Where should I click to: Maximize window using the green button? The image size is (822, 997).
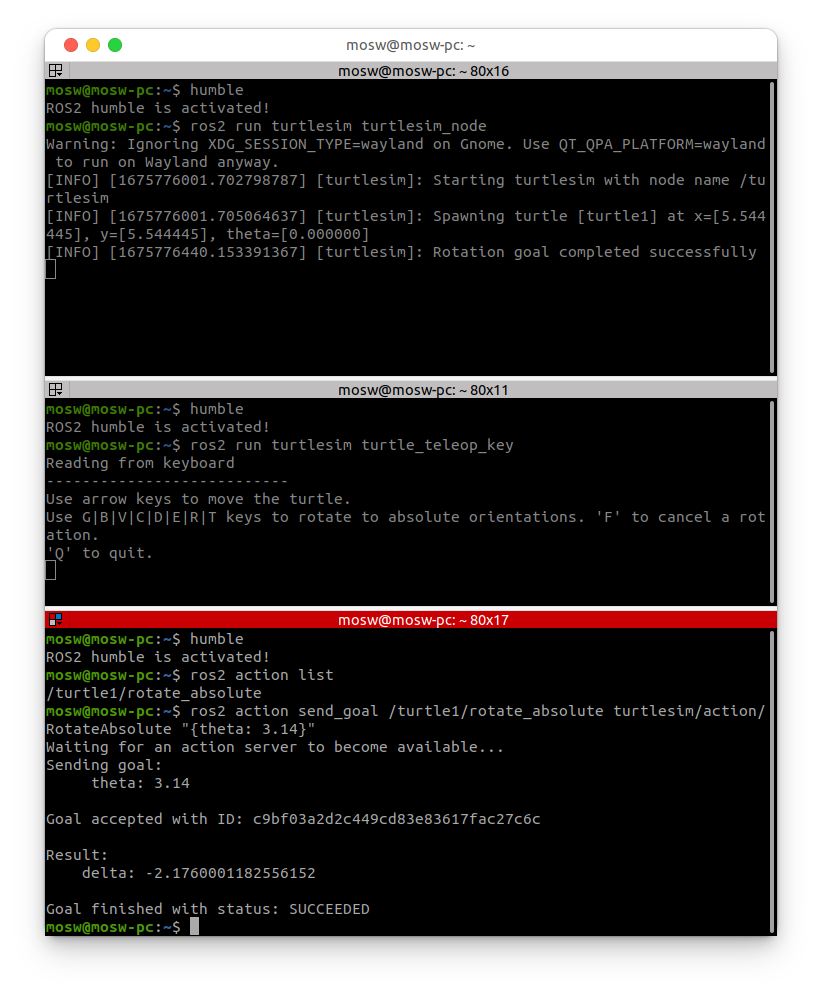click(x=115, y=45)
